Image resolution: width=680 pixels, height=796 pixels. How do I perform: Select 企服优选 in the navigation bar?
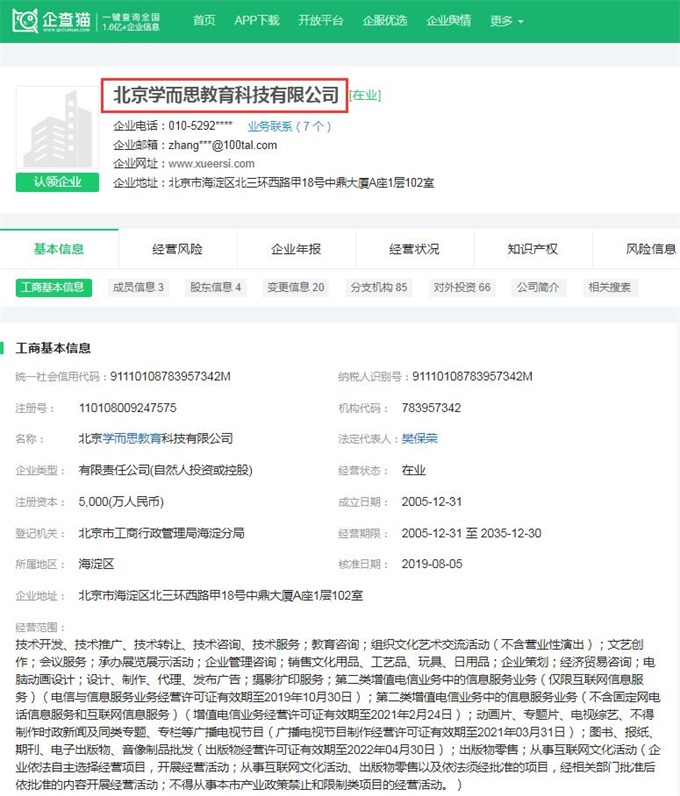[384, 21]
